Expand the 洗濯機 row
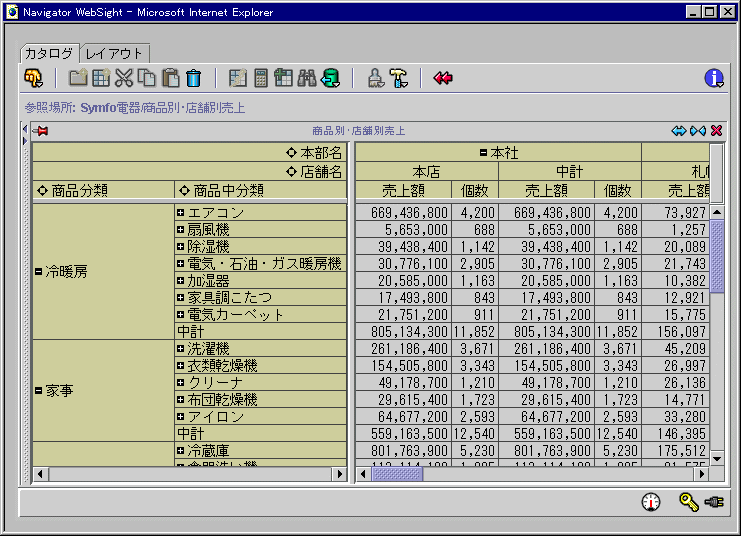 [x=181, y=349]
